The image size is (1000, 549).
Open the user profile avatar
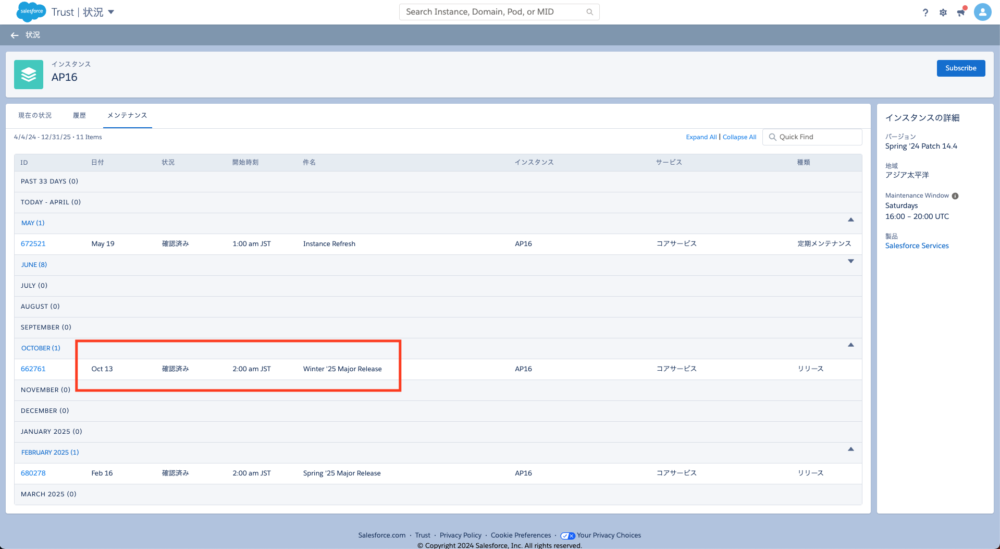[982, 12]
